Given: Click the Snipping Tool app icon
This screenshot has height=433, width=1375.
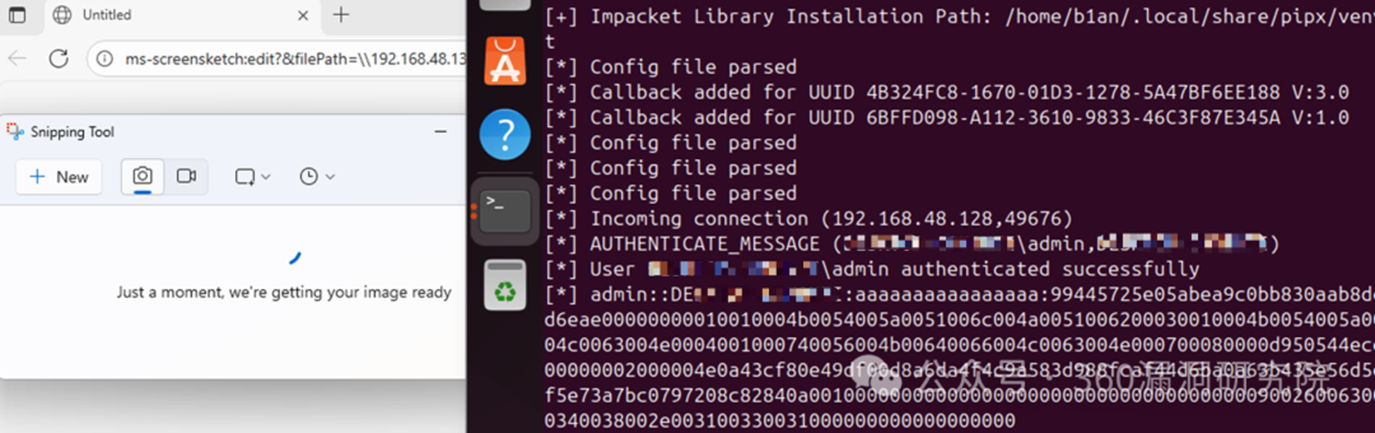Looking at the screenshot, I should 14,131.
